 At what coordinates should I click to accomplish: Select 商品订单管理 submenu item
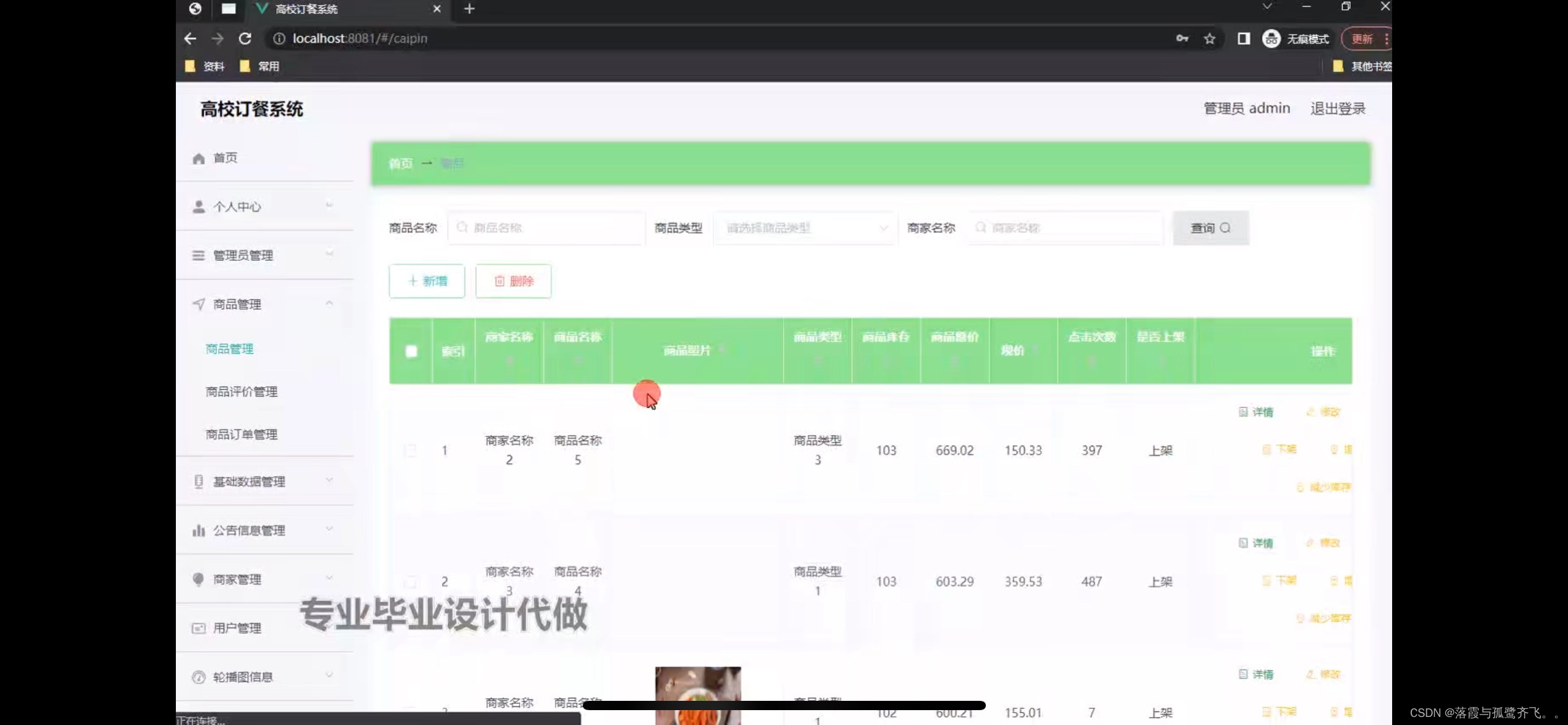point(242,434)
